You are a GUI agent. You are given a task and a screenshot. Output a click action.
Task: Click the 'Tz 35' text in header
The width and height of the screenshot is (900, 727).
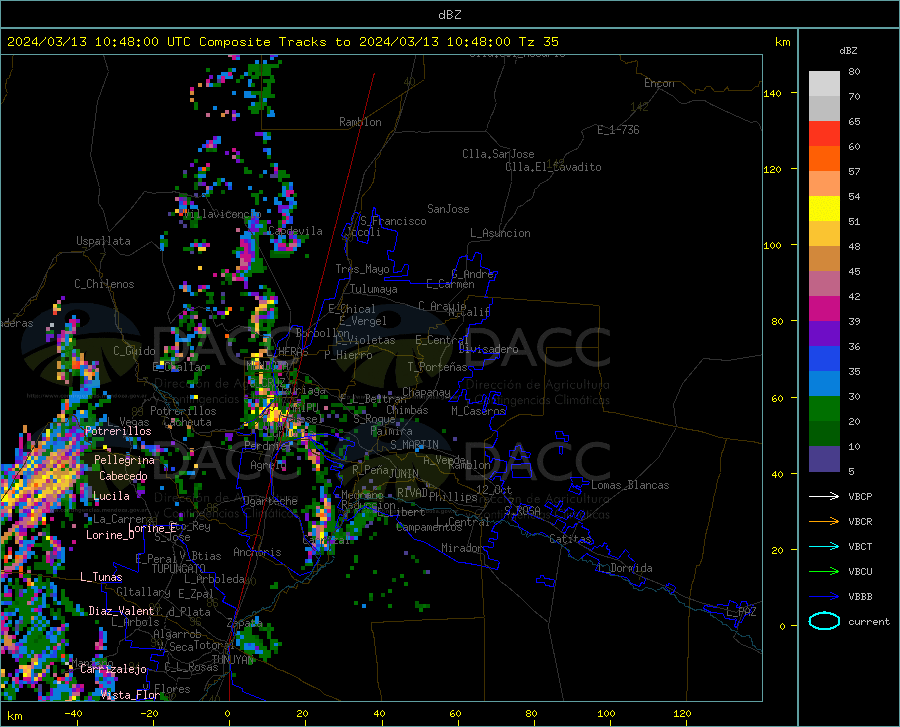(x=538, y=42)
